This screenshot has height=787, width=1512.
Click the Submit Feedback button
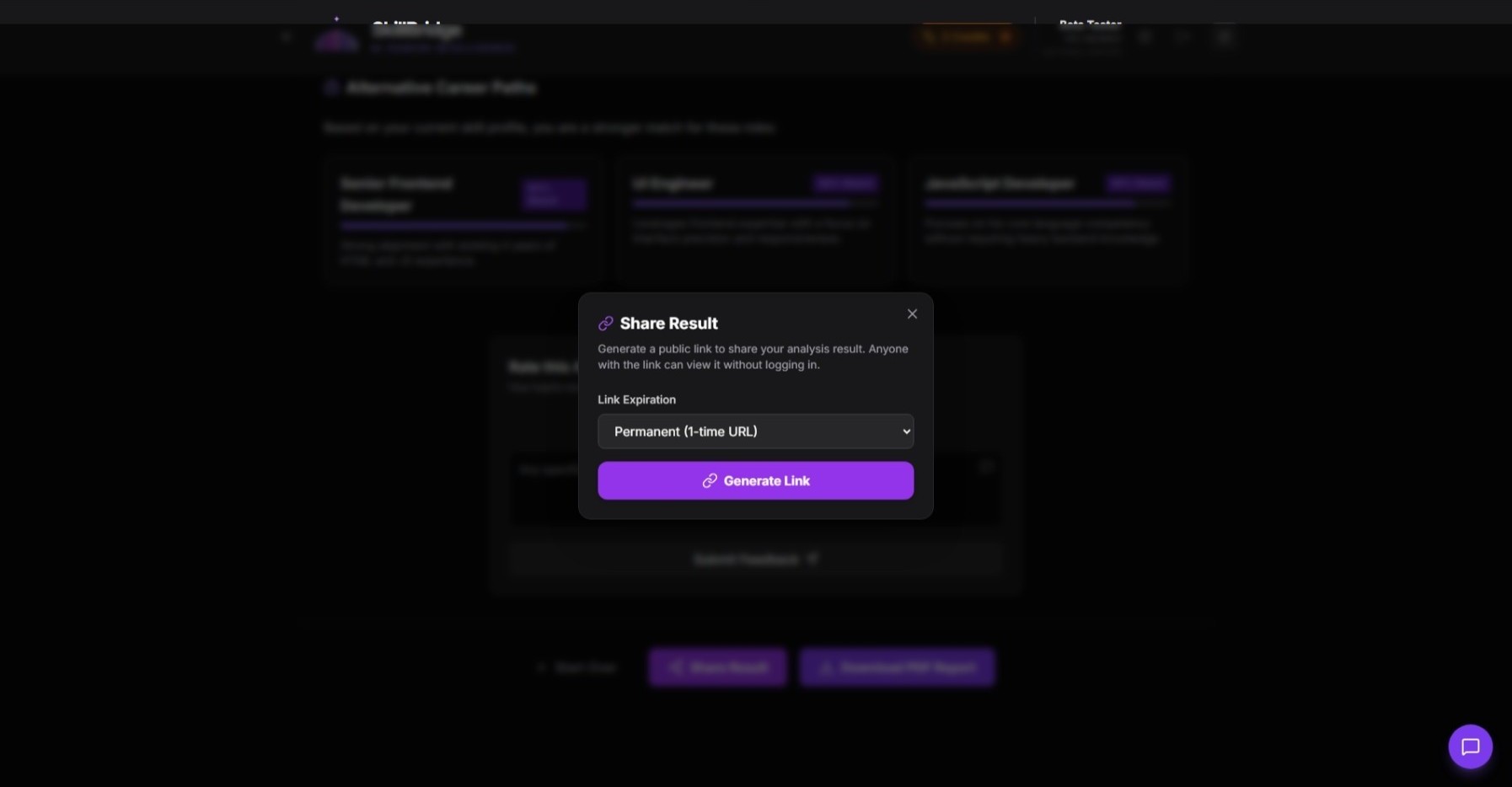click(x=755, y=559)
